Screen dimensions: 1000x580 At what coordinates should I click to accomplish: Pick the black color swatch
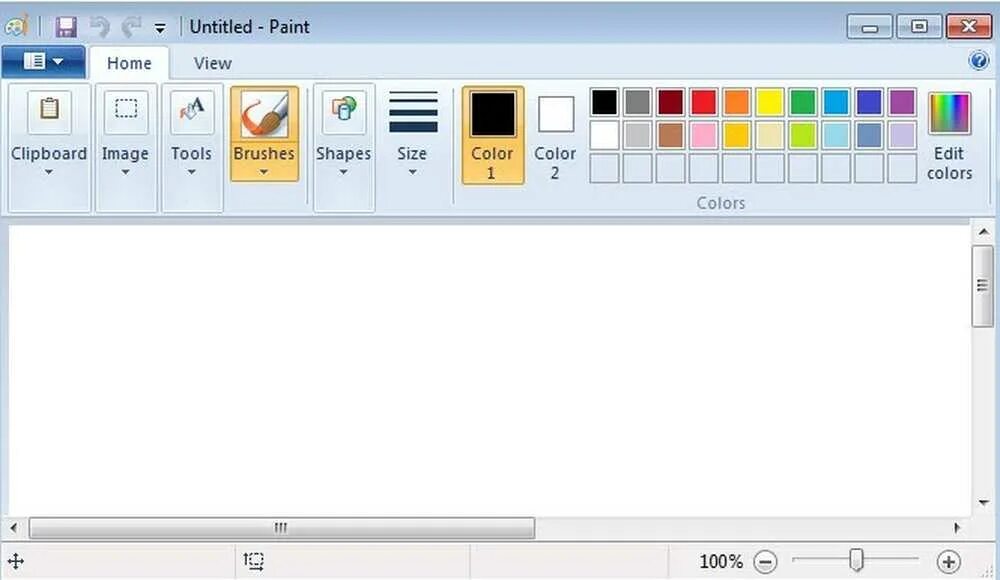(x=604, y=102)
